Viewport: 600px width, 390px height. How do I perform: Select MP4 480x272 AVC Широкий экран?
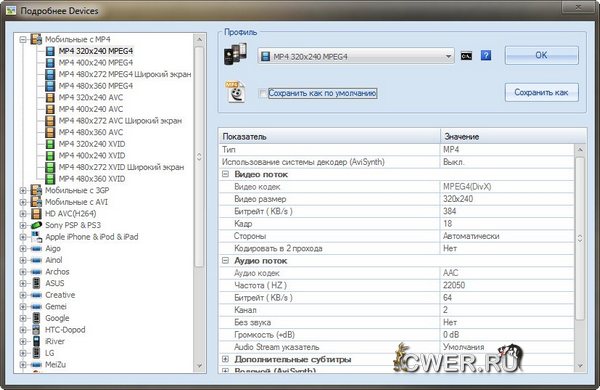coord(120,121)
